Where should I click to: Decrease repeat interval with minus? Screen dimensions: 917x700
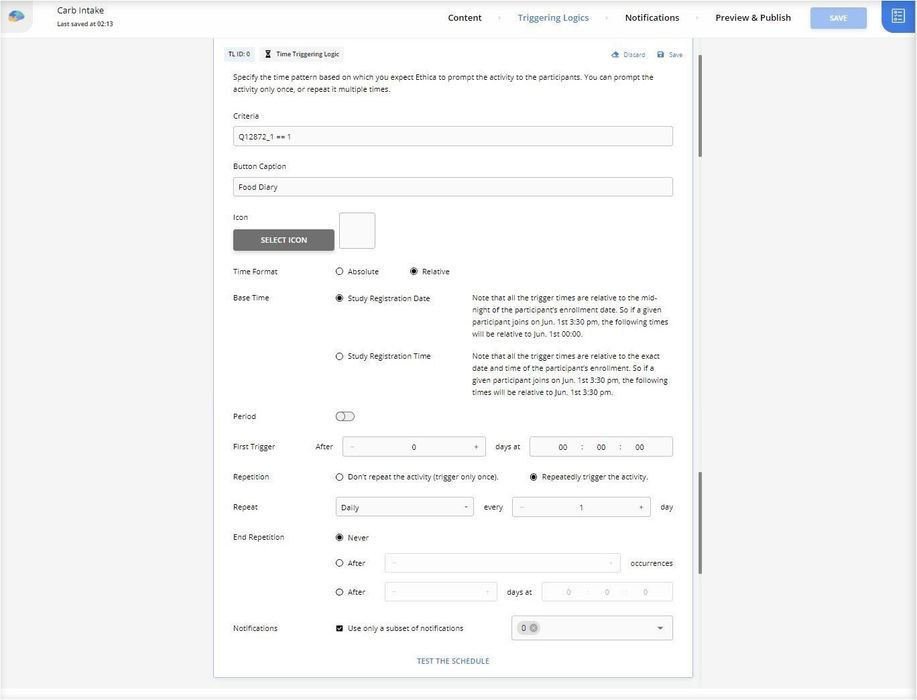click(522, 507)
